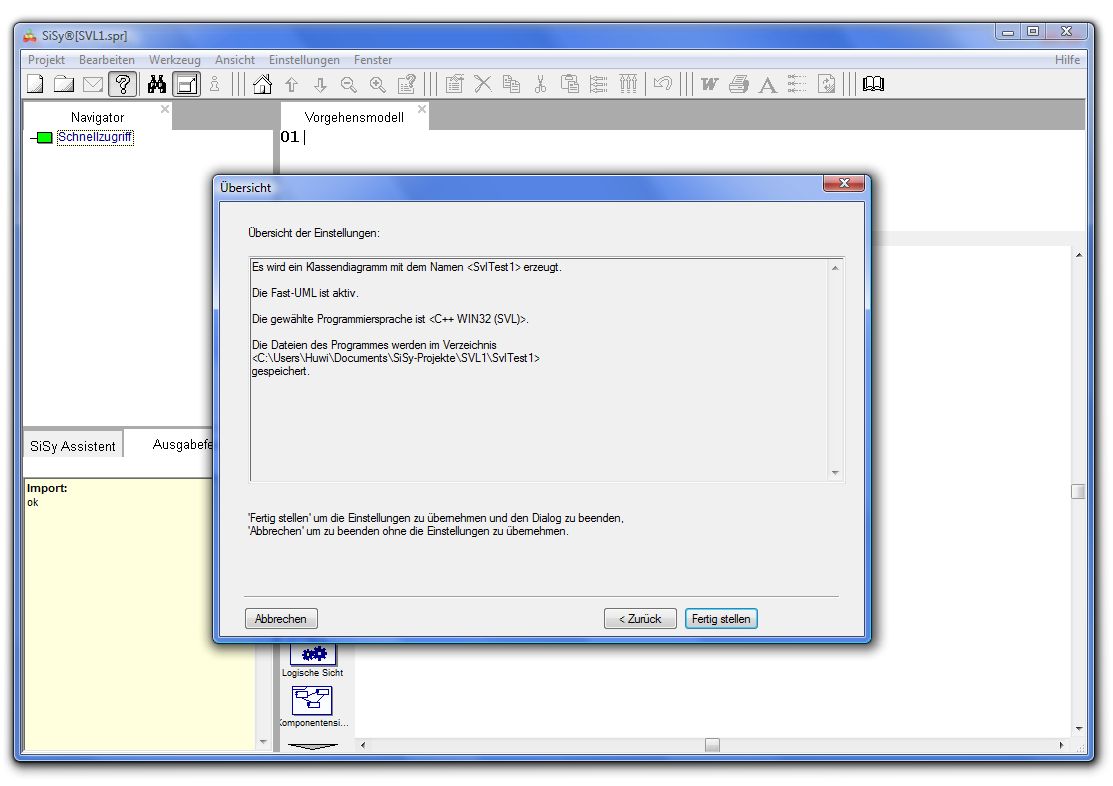The image size is (1113, 786).
Task: Click the scissors cut icon
Action: pyautogui.click(x=540, y=85)
